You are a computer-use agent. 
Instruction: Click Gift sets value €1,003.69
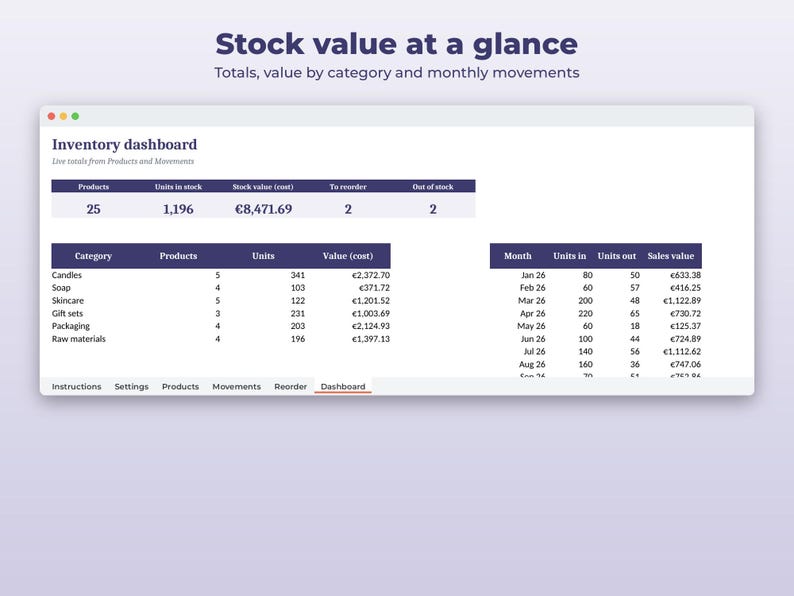371,313
